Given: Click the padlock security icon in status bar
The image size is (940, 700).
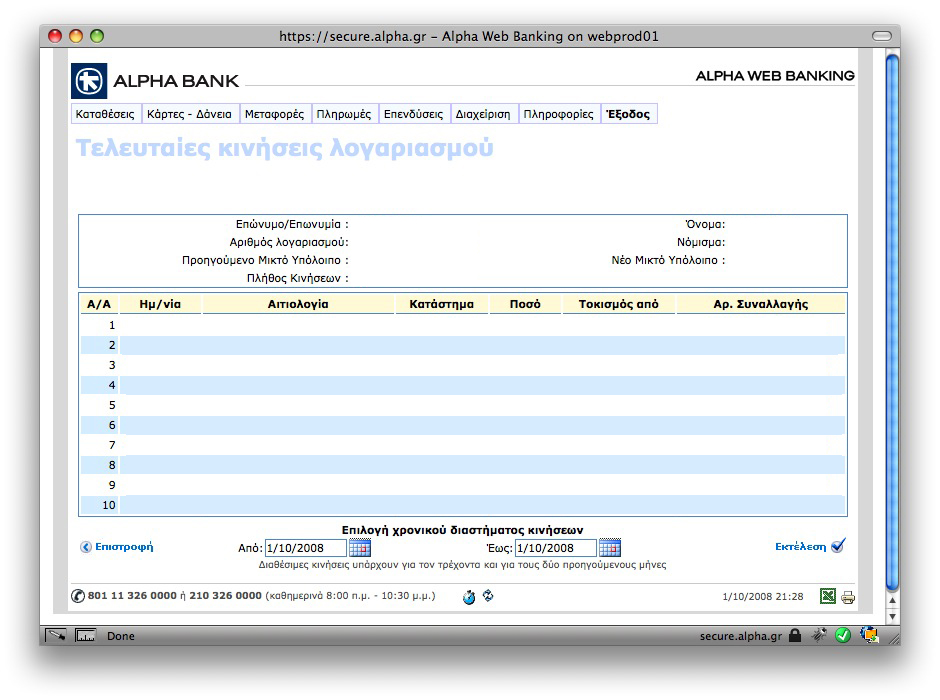Looking at the screenshot, I should tap(795, 635).
